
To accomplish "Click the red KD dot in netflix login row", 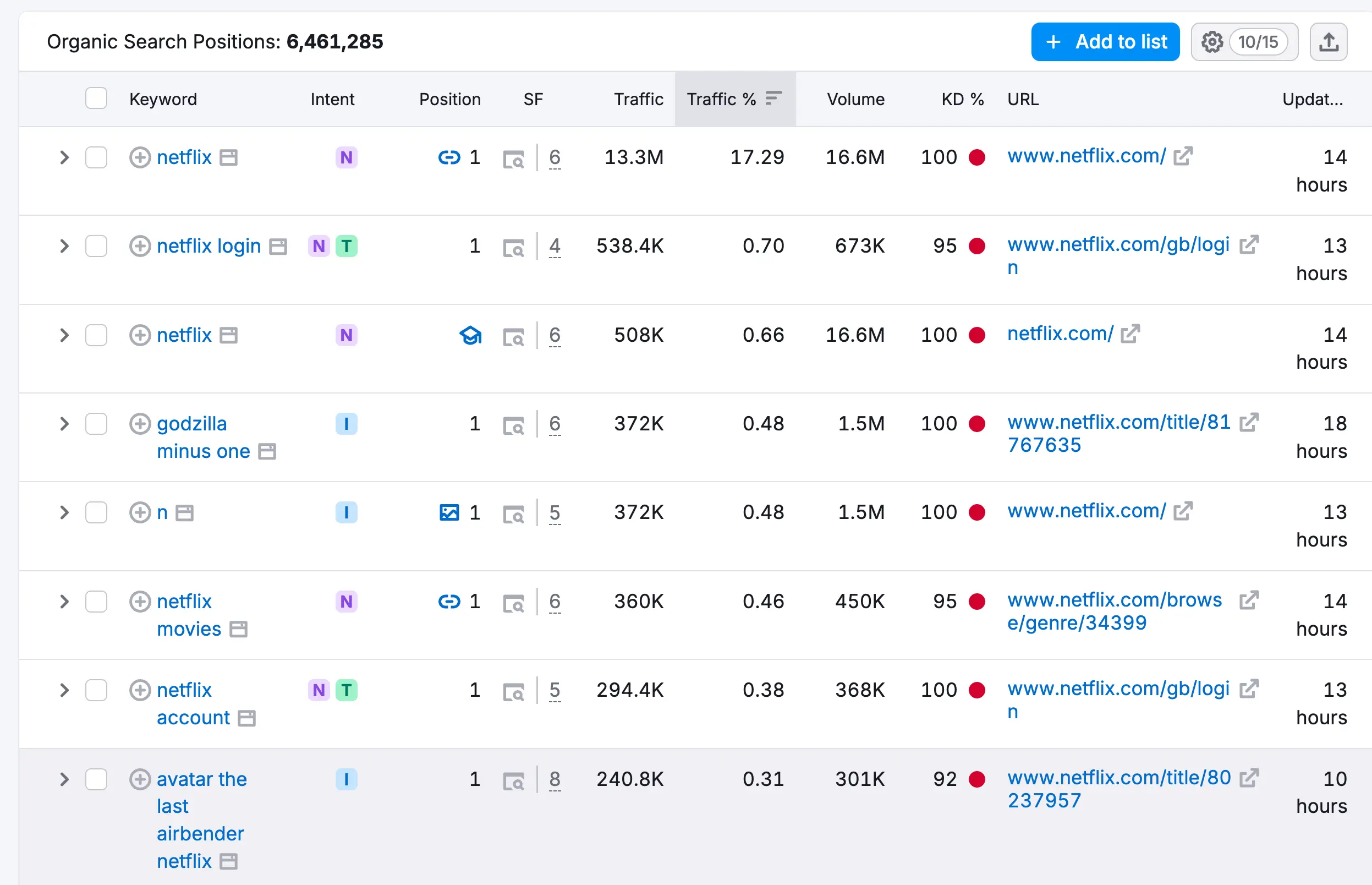I will click(977, 247).
